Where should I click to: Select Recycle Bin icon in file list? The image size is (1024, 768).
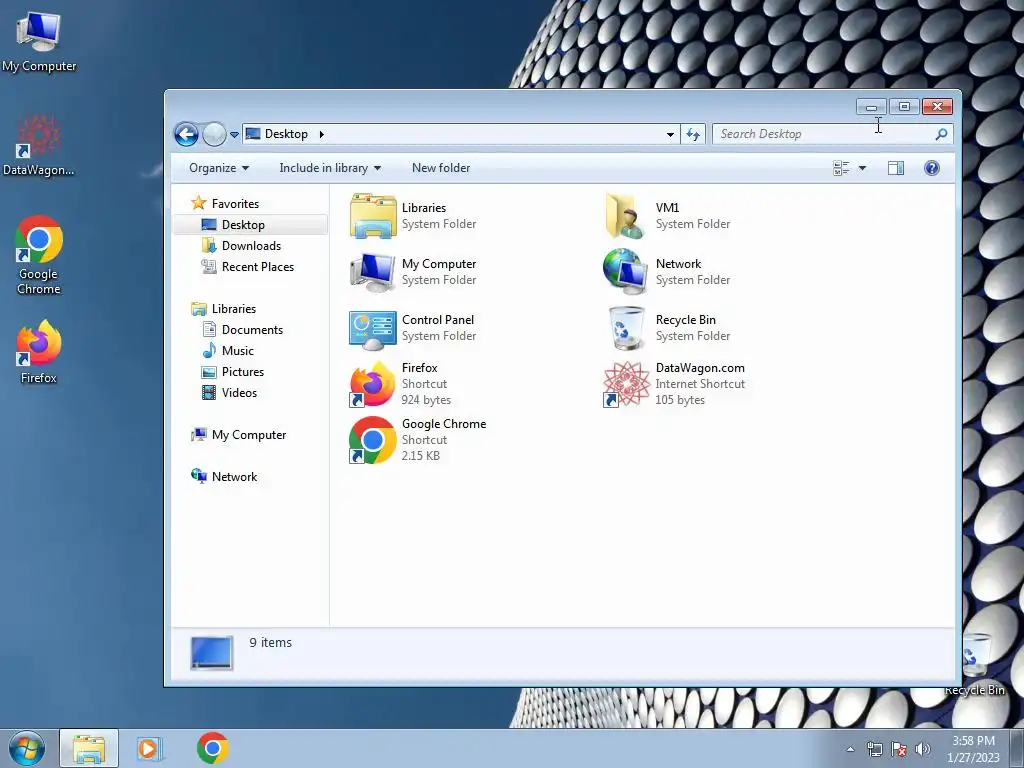click(626, 328)
